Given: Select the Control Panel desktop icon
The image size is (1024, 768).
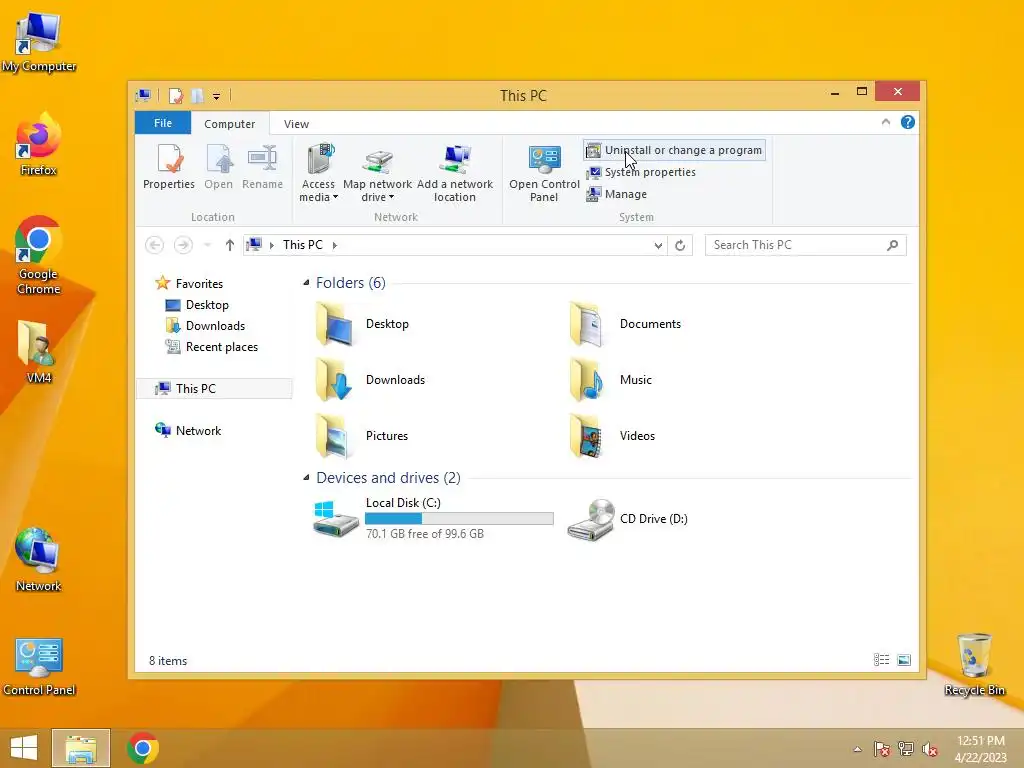Looking at the screenshot, I should [39, 666].
